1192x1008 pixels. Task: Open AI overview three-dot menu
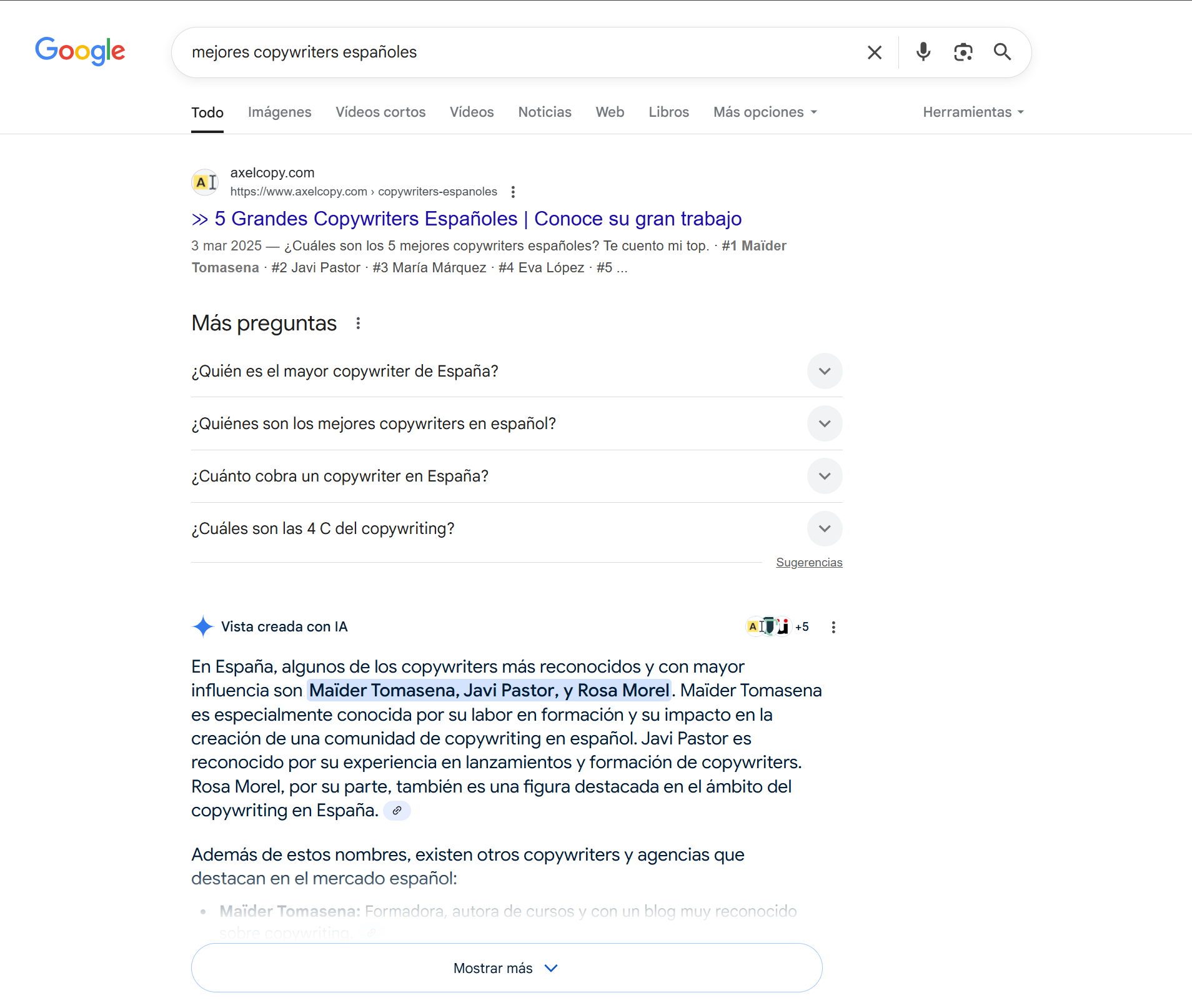click(x=833, y=627)
